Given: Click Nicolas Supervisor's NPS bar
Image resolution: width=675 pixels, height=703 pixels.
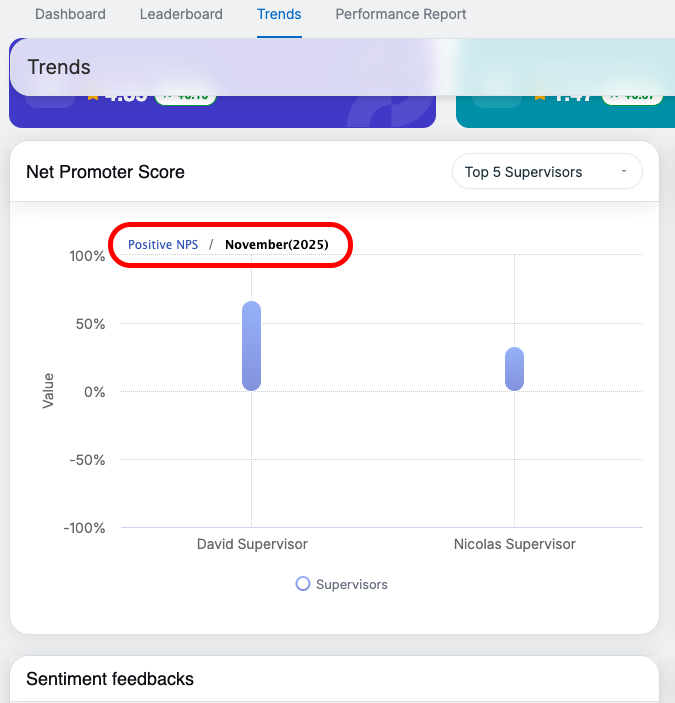Looking at the screenshot, I should (514, 369).
